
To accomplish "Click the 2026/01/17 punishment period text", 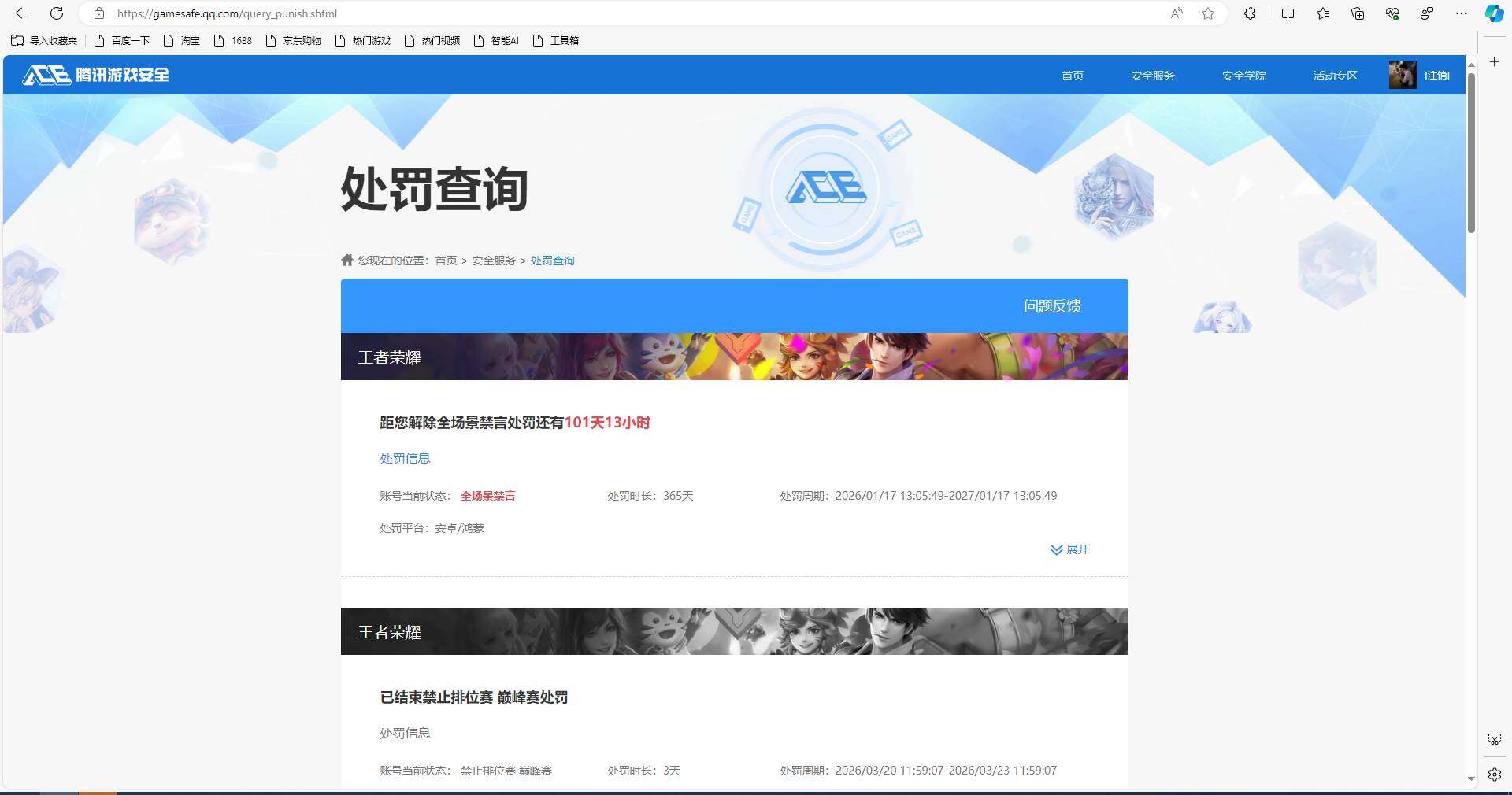I will tap(918, 496).
